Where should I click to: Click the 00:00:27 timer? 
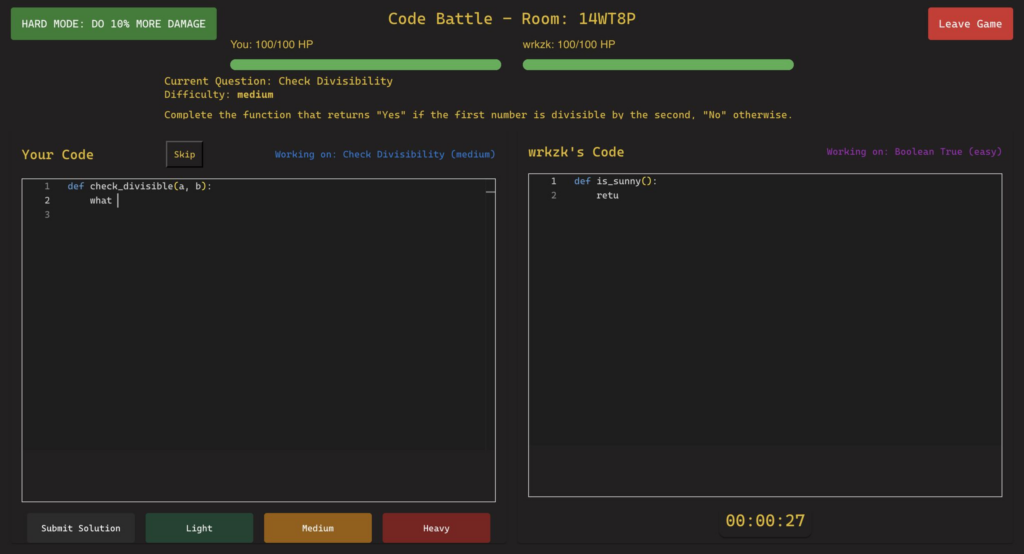pos(765,521)
